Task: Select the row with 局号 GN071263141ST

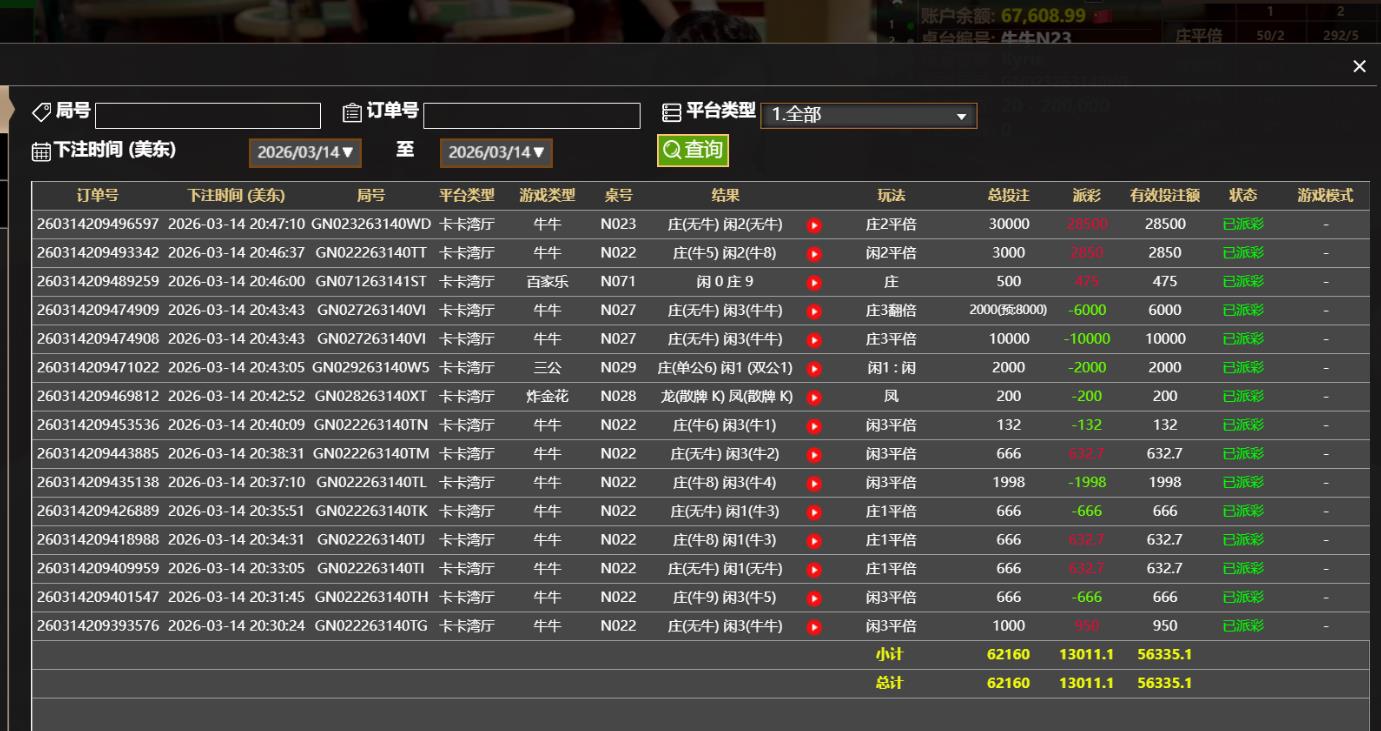Action: pos(370,282)
